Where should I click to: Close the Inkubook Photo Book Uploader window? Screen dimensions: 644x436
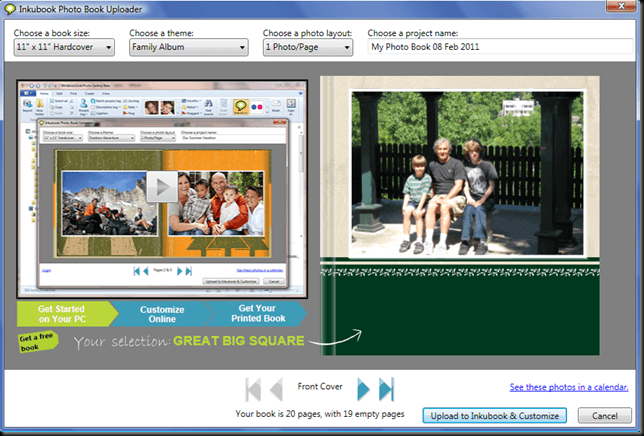(x=621, y=6)
